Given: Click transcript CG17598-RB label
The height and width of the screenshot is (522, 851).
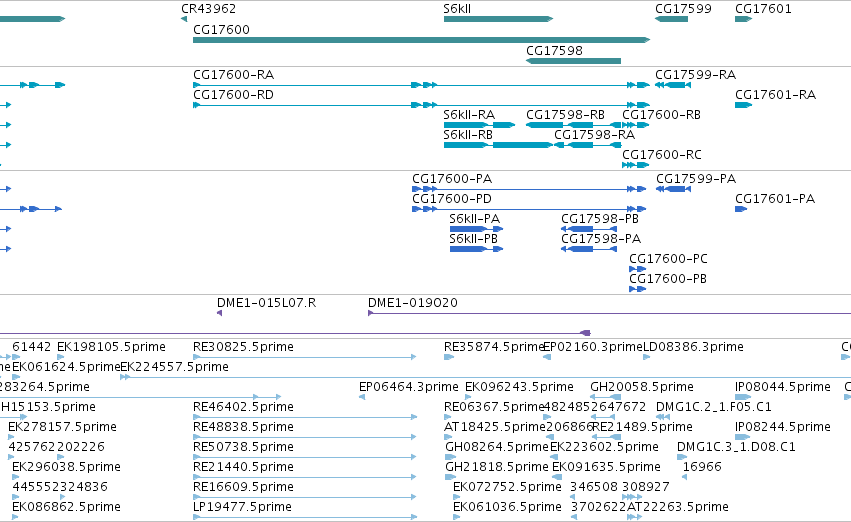Looking at the screenshot, I should click(x=565, y=114).
